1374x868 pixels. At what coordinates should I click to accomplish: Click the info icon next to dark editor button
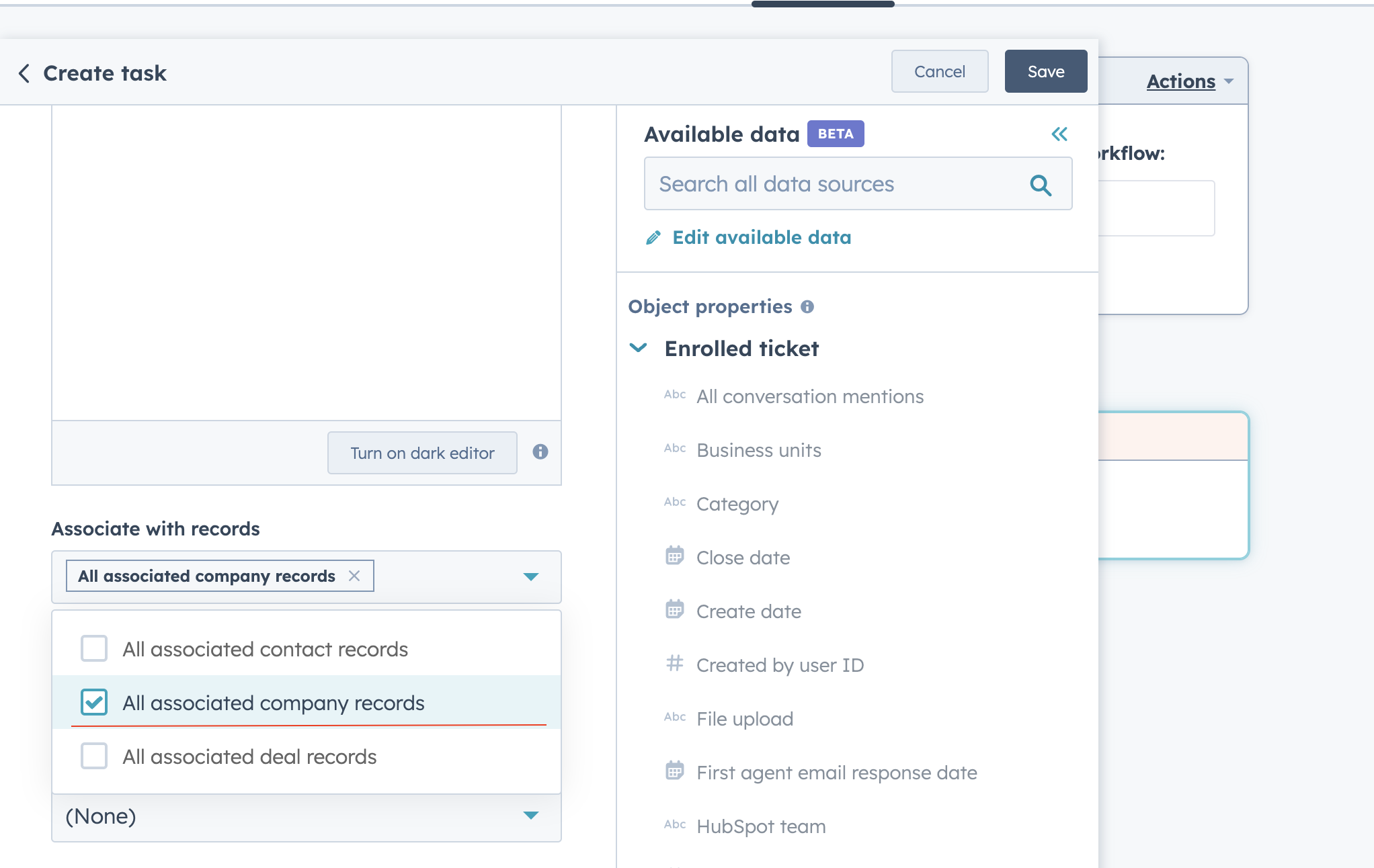coord(540,452)
